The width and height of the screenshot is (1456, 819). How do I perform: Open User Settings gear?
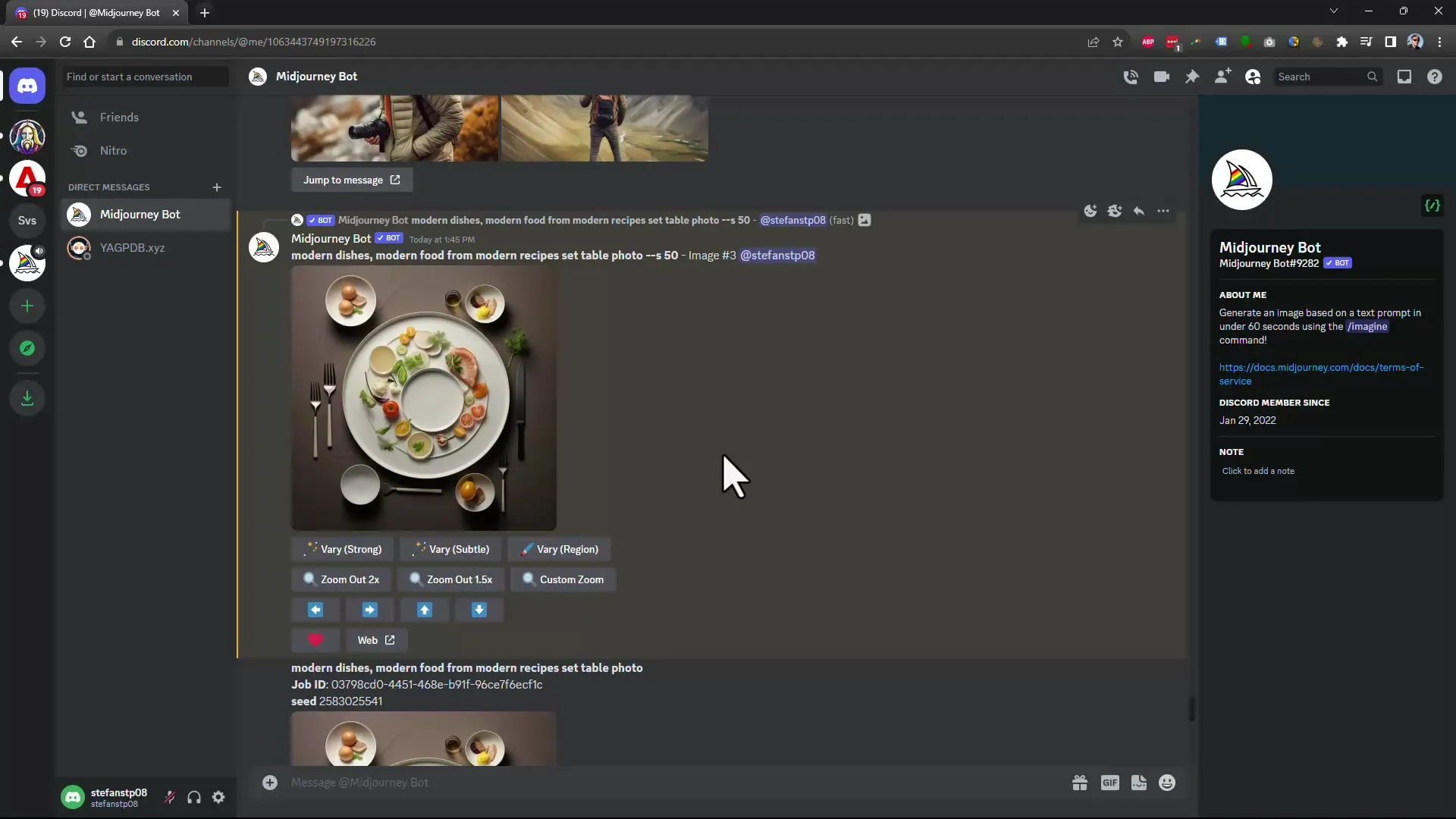click(x=218, y=797)
